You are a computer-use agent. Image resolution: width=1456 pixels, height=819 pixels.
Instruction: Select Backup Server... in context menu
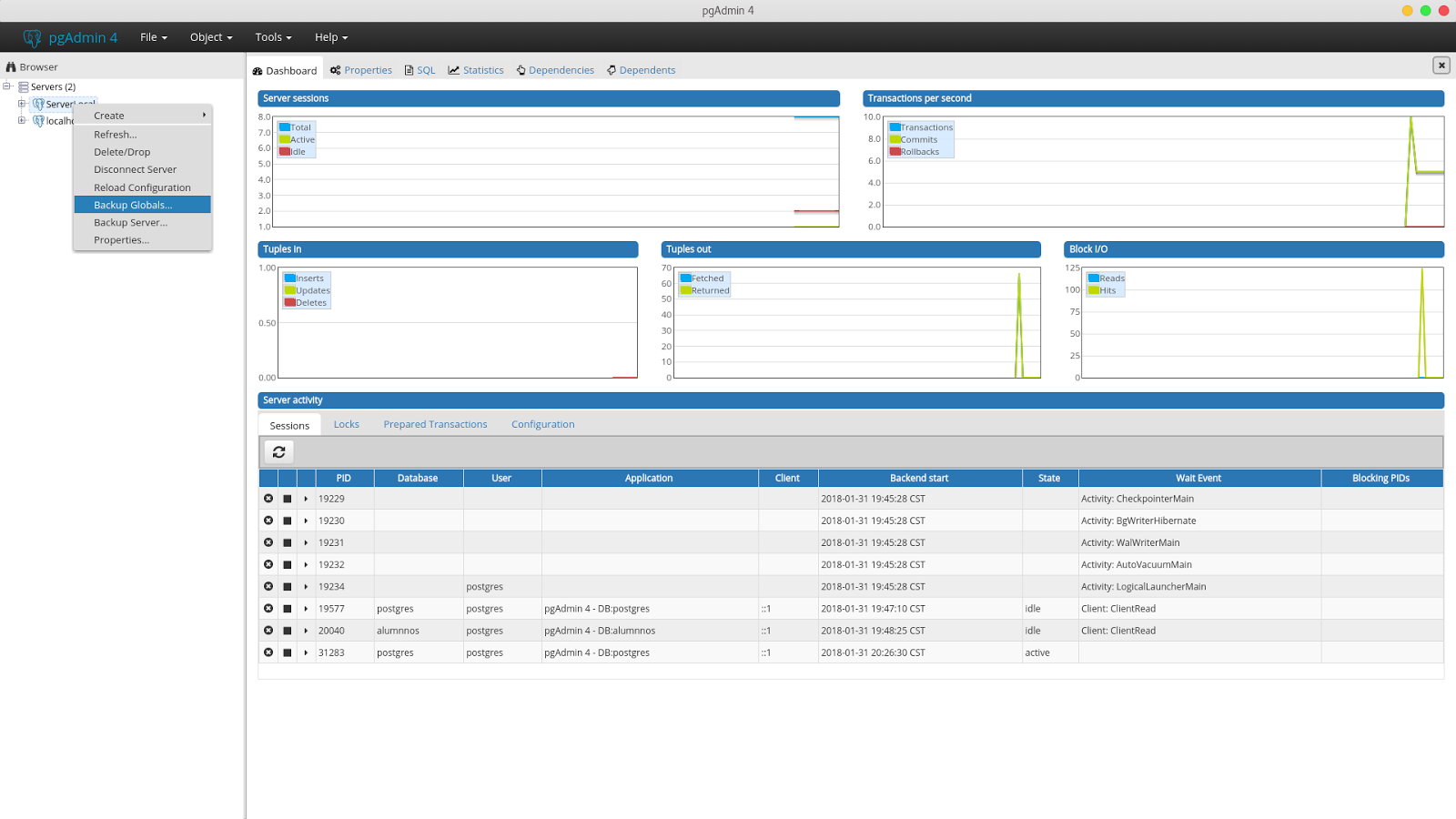[x=143, y=222]
